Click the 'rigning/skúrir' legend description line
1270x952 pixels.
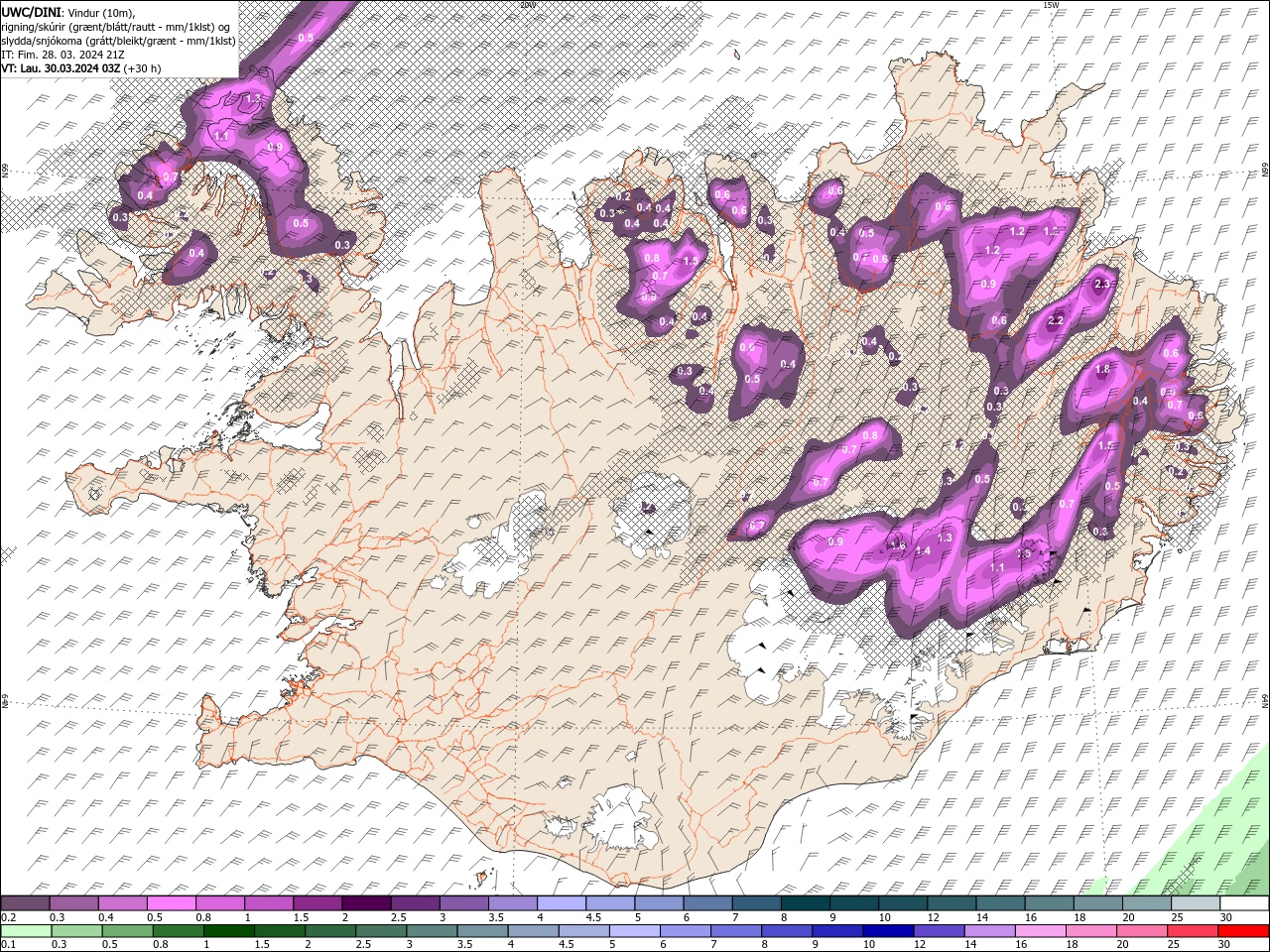(x=117, y=27)
